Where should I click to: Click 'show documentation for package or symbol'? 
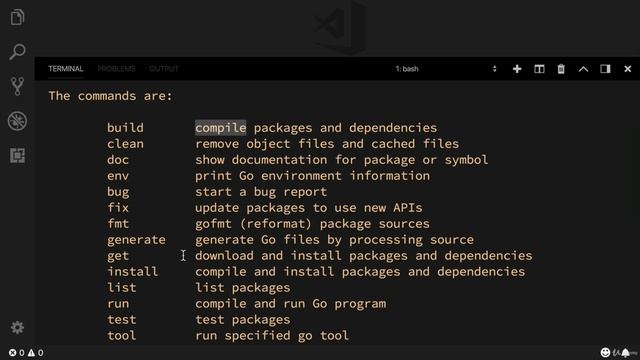[342, 160]
